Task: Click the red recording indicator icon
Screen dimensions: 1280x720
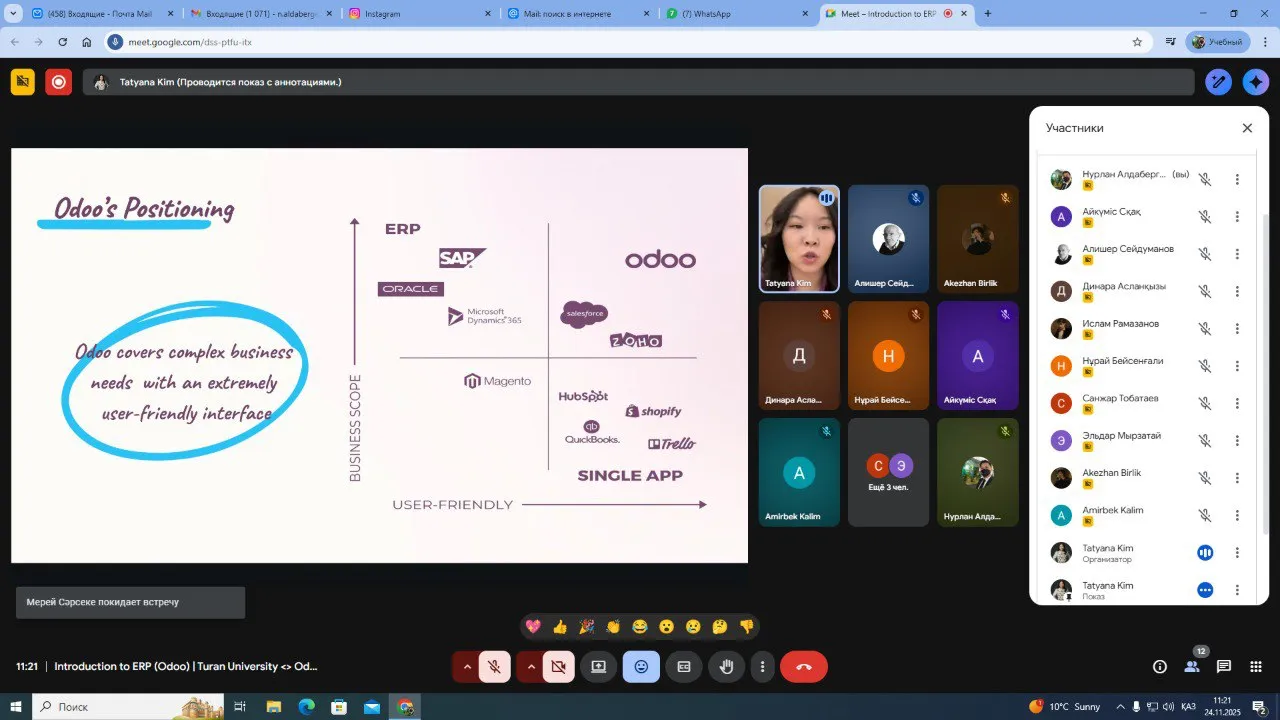Action: click(x=58, y=82)
